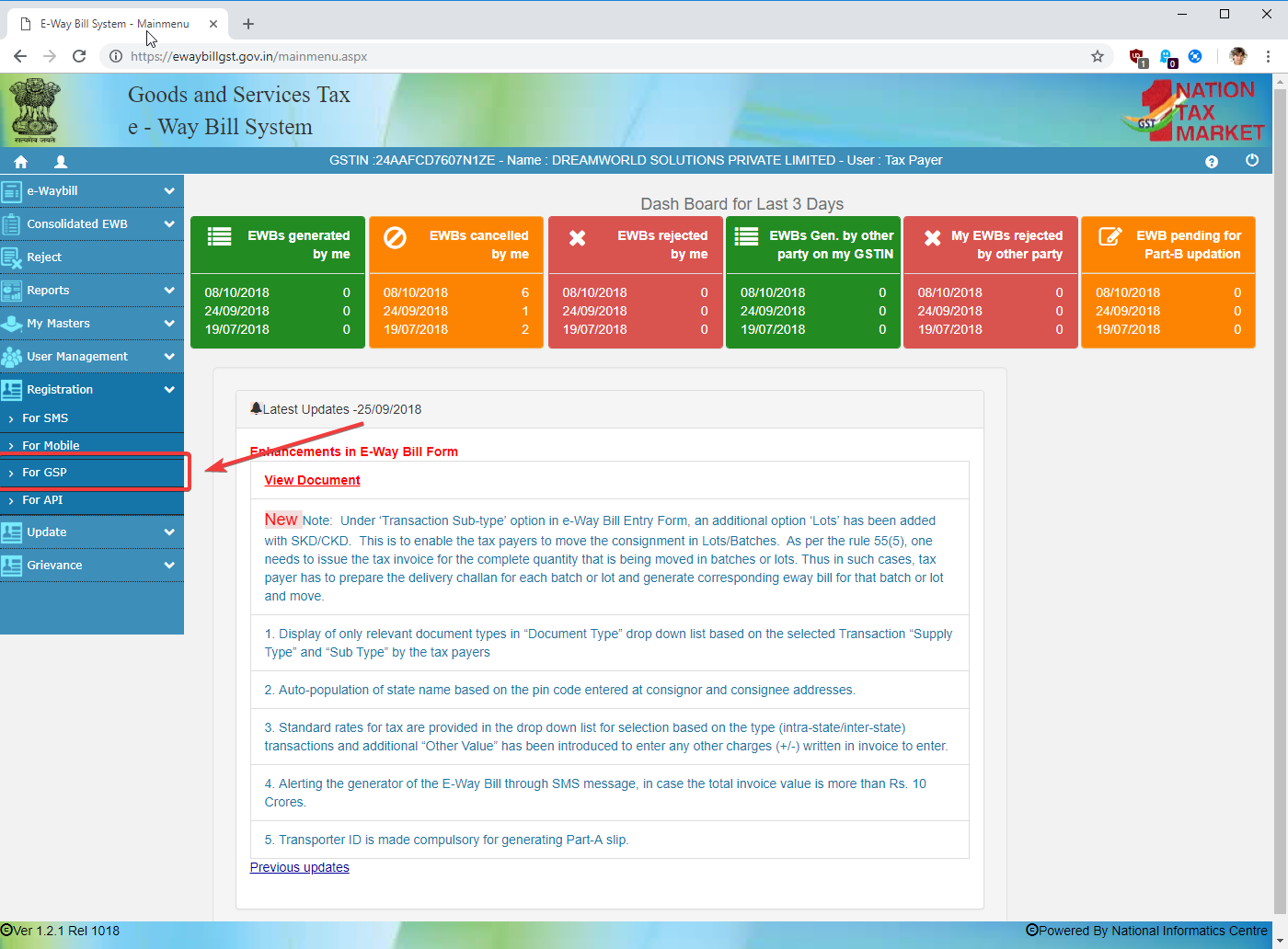Select For GSP under Registration
The width and height of the screenshot is (1288, 949).
pyautogui.click(x=92, y=473)
